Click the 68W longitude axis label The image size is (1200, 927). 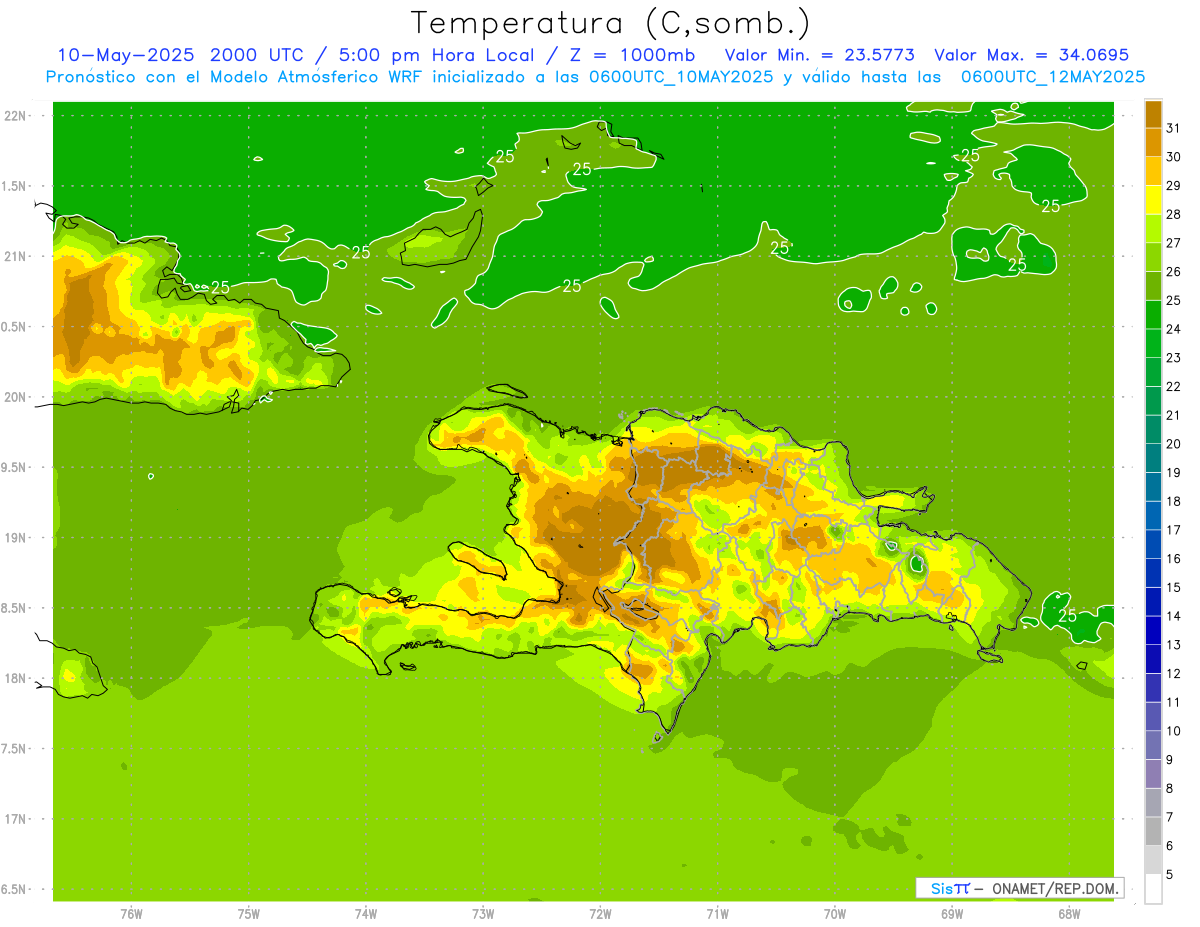(1069, 914)
